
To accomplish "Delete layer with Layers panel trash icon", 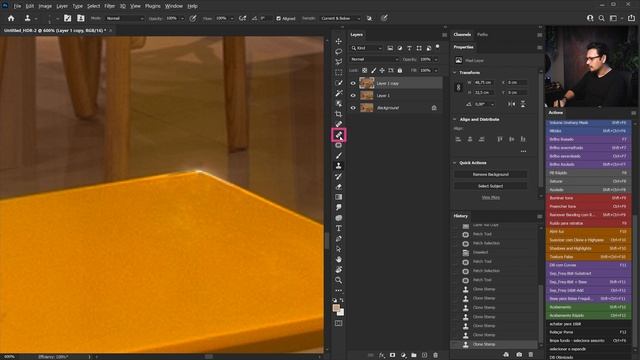I will pos(435,355).
